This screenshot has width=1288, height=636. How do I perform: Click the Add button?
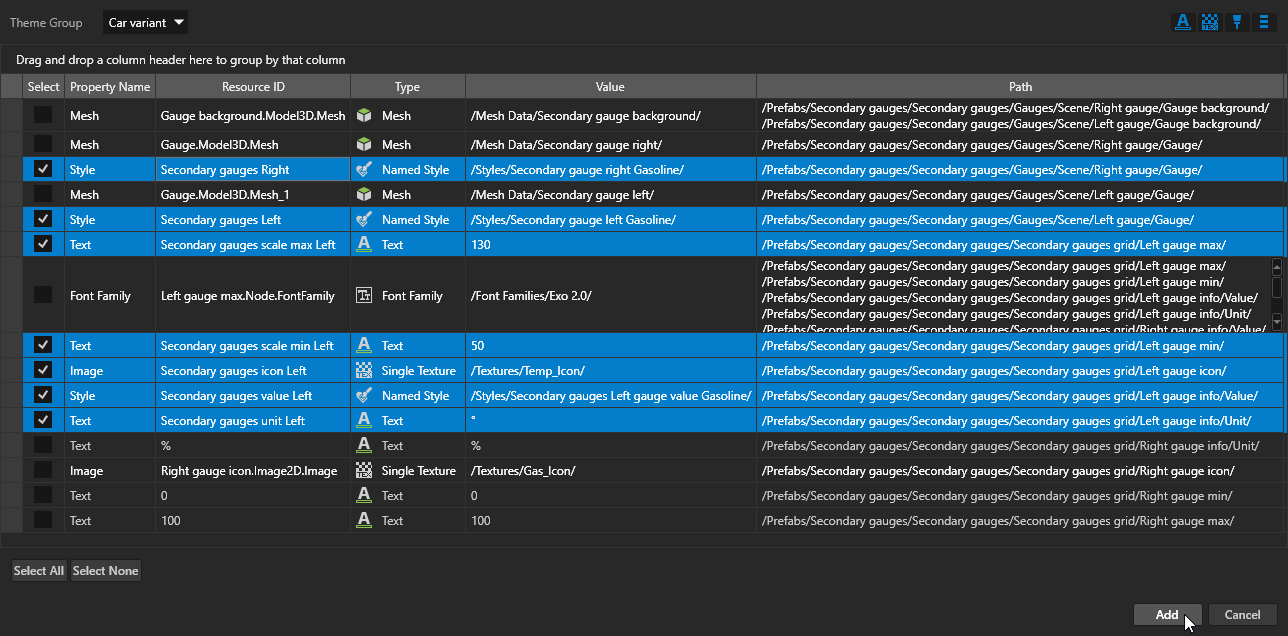1167,615
